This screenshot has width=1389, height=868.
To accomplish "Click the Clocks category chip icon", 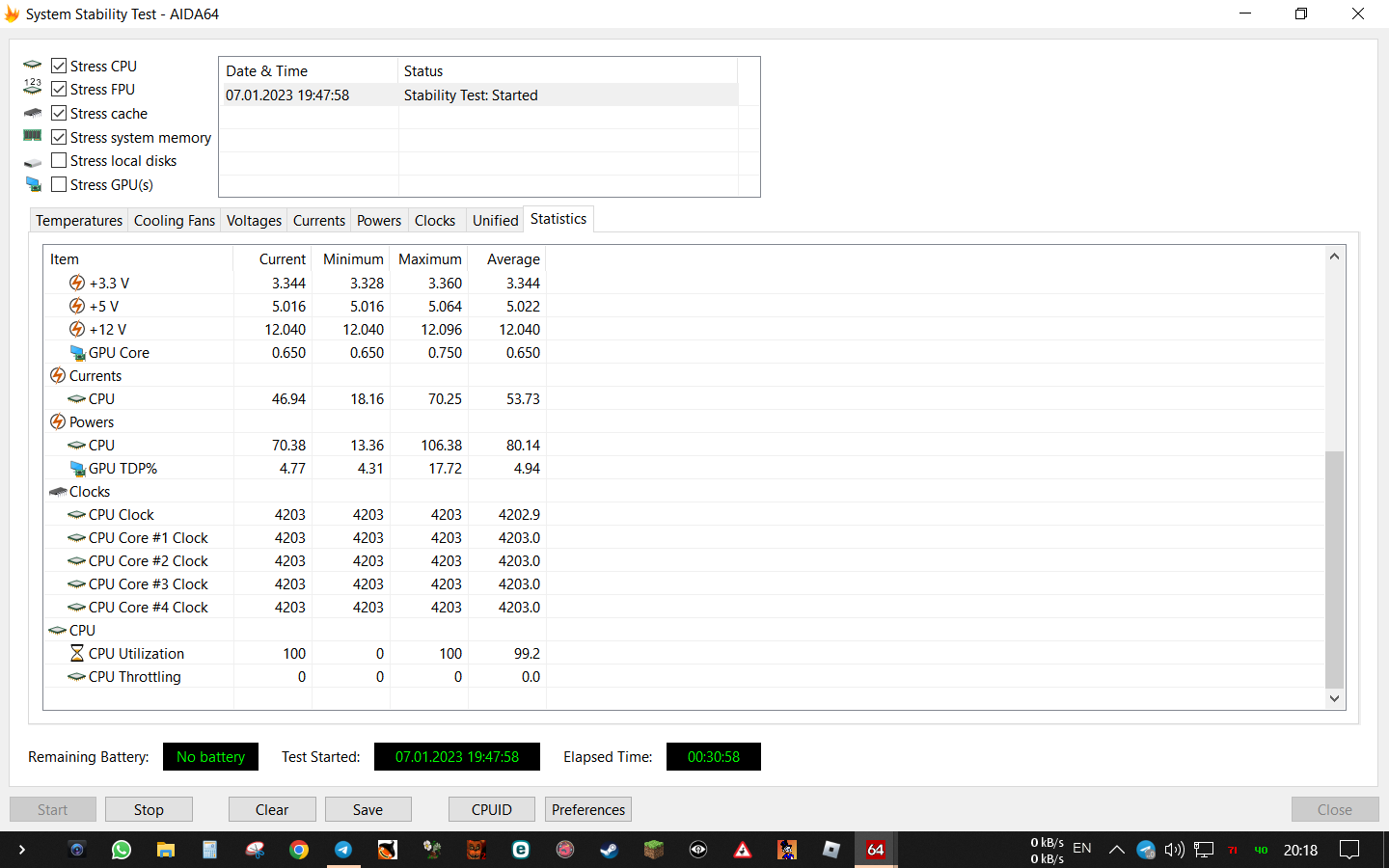I will [x=58, y=492].
